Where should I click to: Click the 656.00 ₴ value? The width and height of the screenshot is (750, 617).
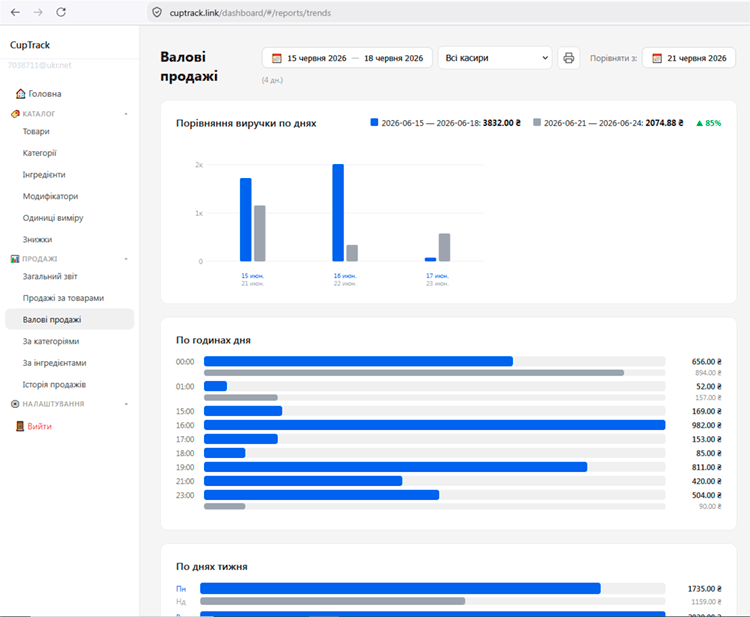coord(706,362)
